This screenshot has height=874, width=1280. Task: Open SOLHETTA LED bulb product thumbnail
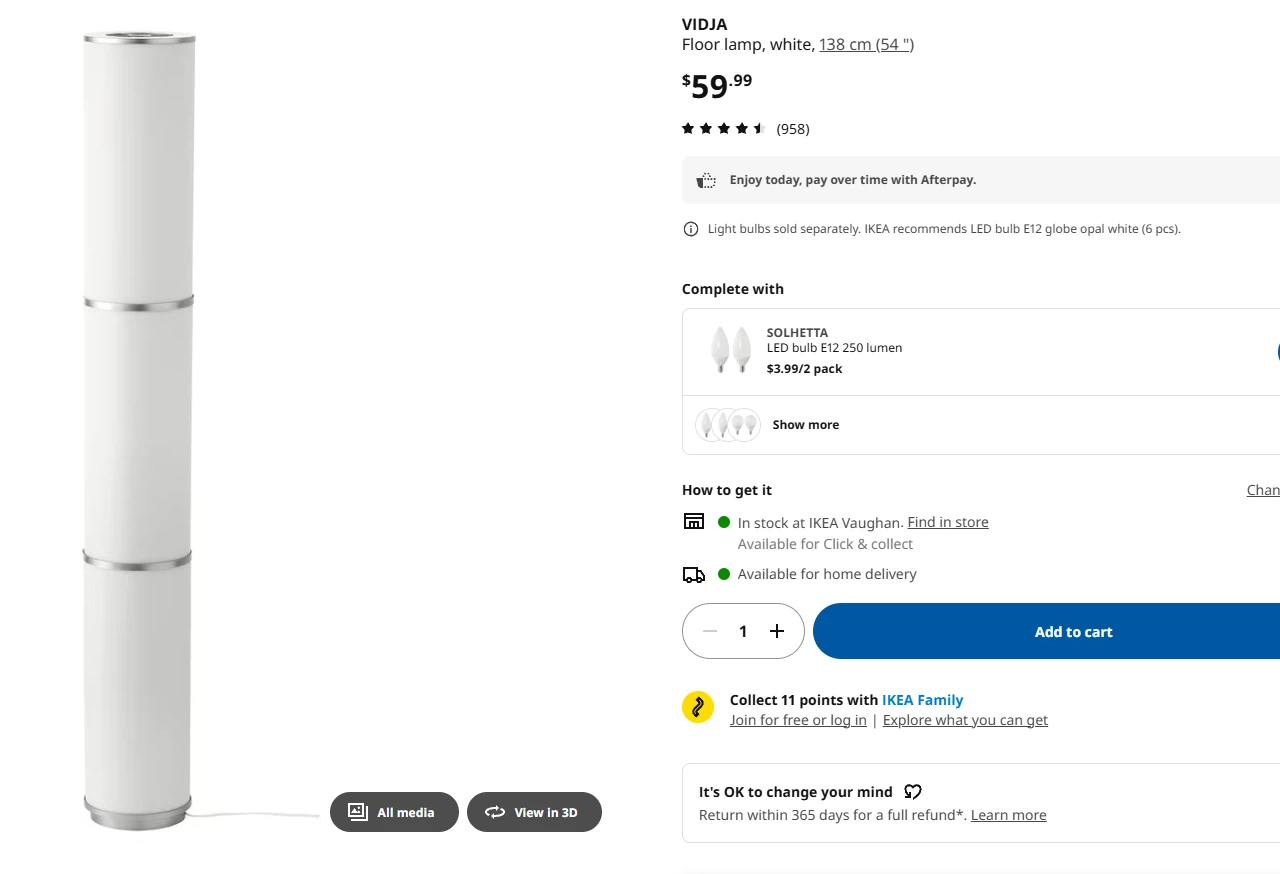click(730, 350)
